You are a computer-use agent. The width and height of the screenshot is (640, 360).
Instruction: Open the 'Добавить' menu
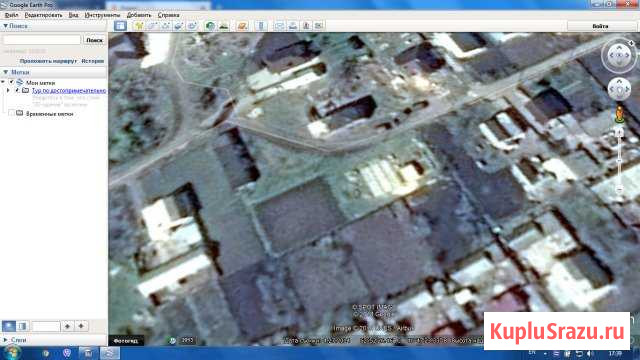pos(139,15)
